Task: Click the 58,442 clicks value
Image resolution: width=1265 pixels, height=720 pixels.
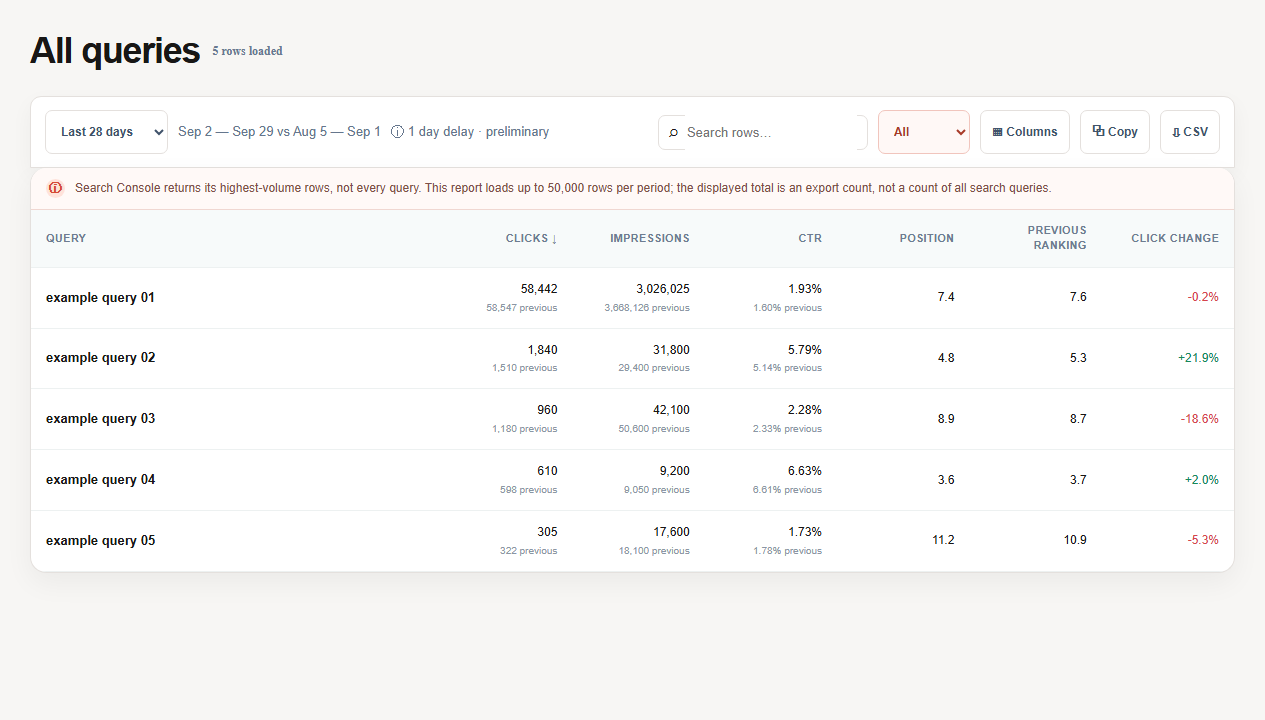Action: 539,289
